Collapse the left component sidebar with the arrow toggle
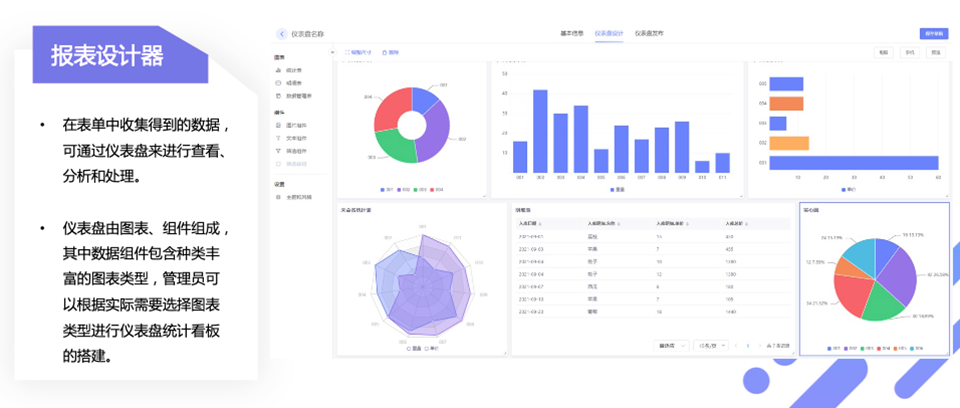The image size is (960, 408). (333, 53)
